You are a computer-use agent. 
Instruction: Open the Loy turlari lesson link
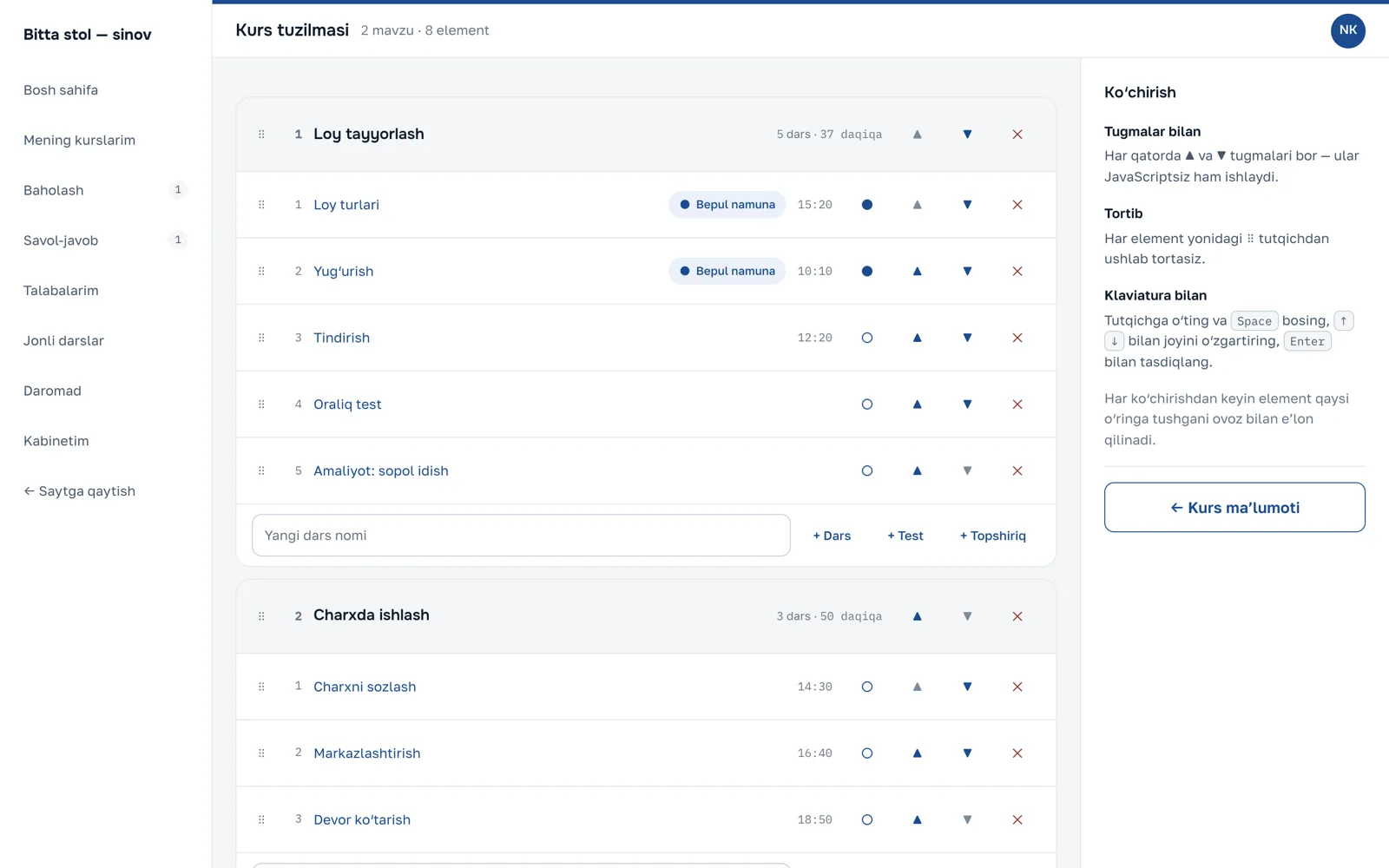tap(346, 205)
